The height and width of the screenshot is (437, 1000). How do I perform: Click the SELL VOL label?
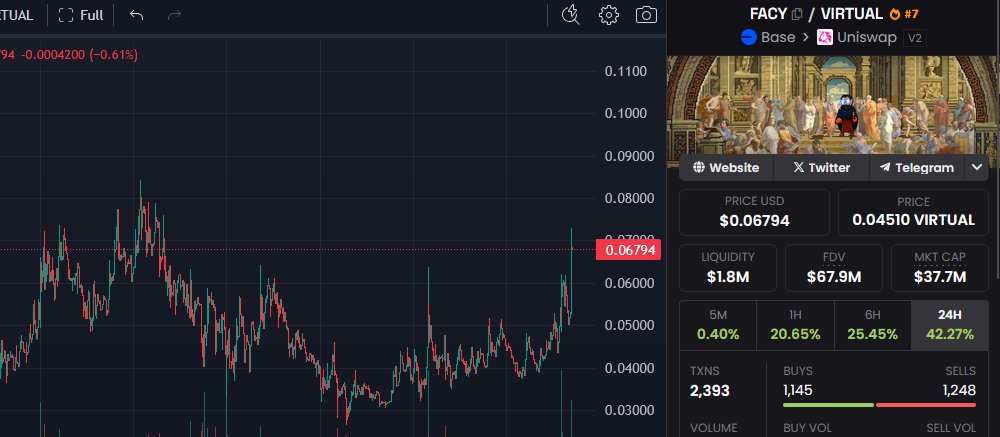pyautogui.click(x=950, y=428)
